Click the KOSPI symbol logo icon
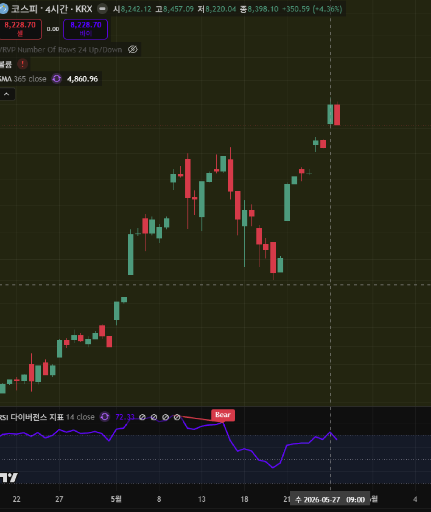This screenshot has width=431, height=512. pyautogui.click(x=3, y=9)
